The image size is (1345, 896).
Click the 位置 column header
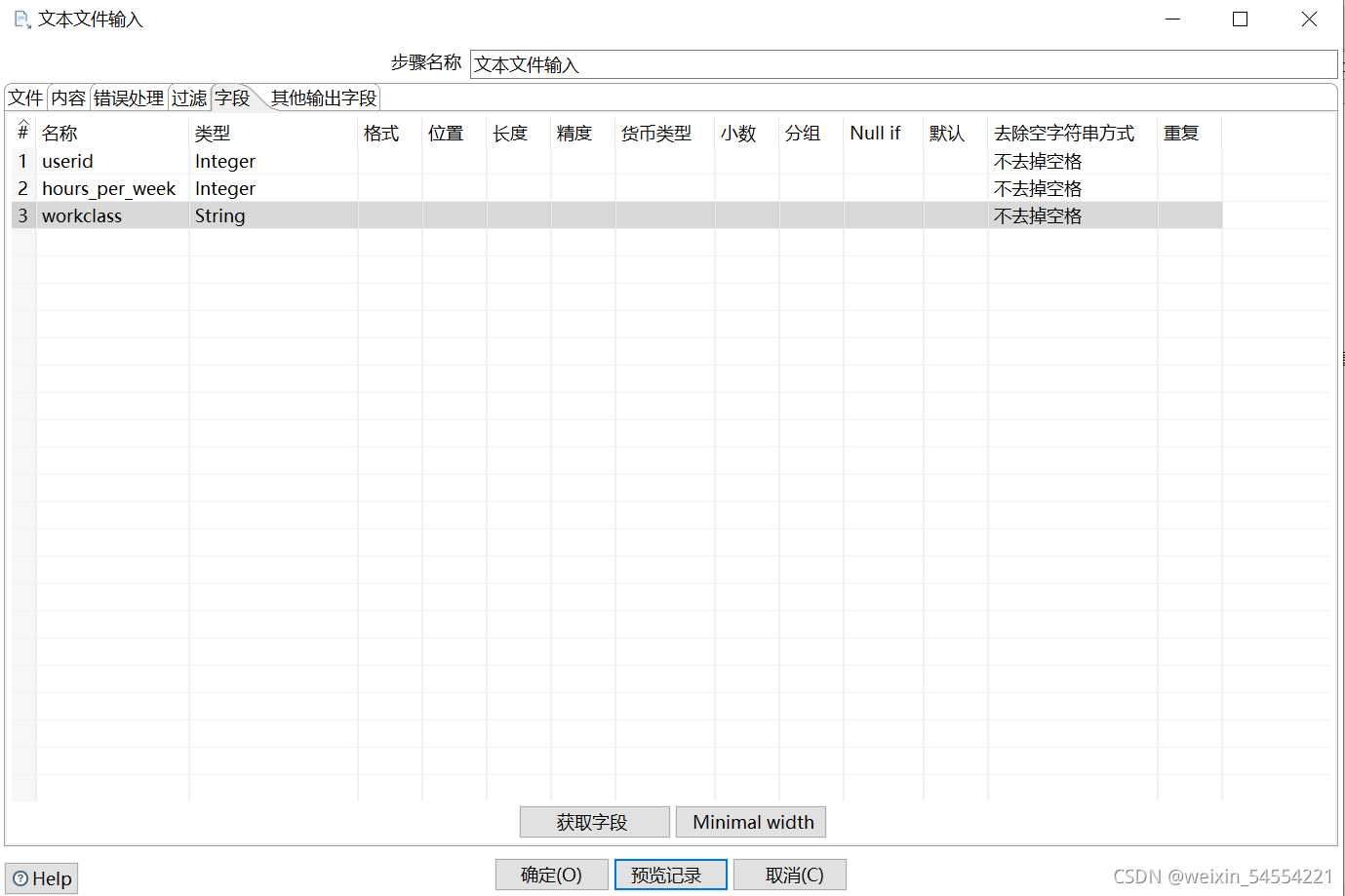(455, 133)
